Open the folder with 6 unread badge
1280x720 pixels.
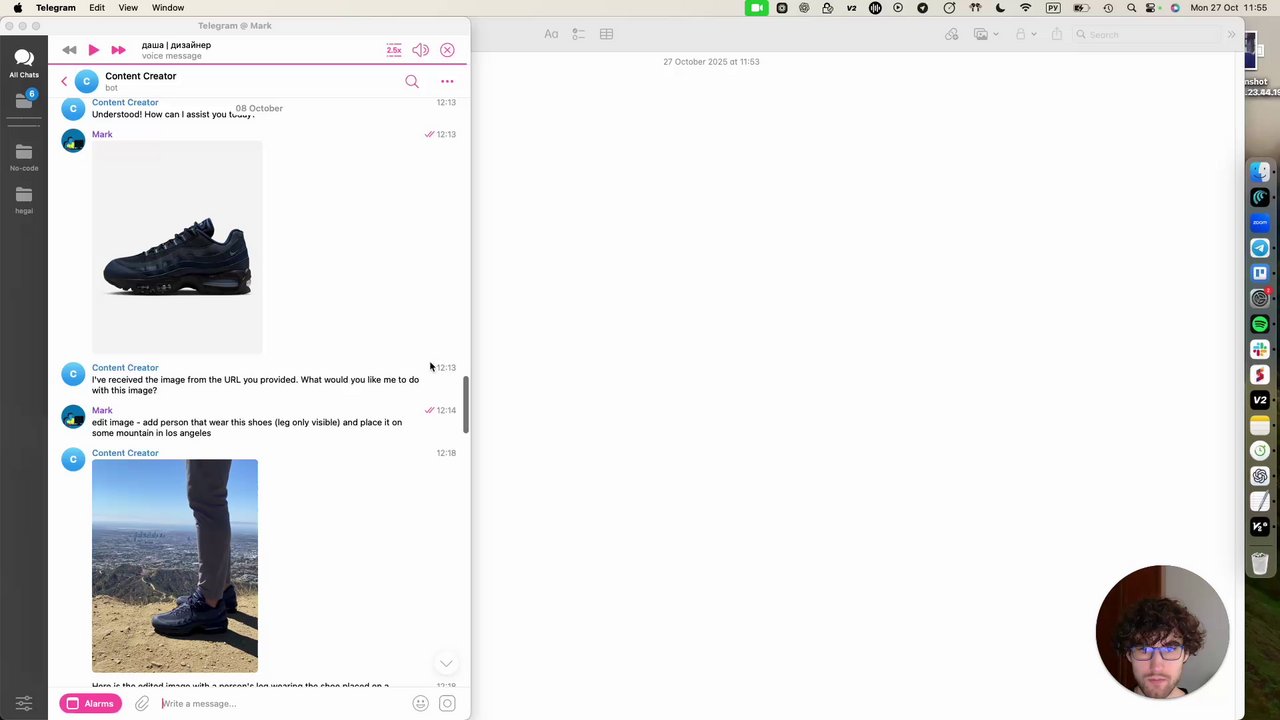point(24,100)
